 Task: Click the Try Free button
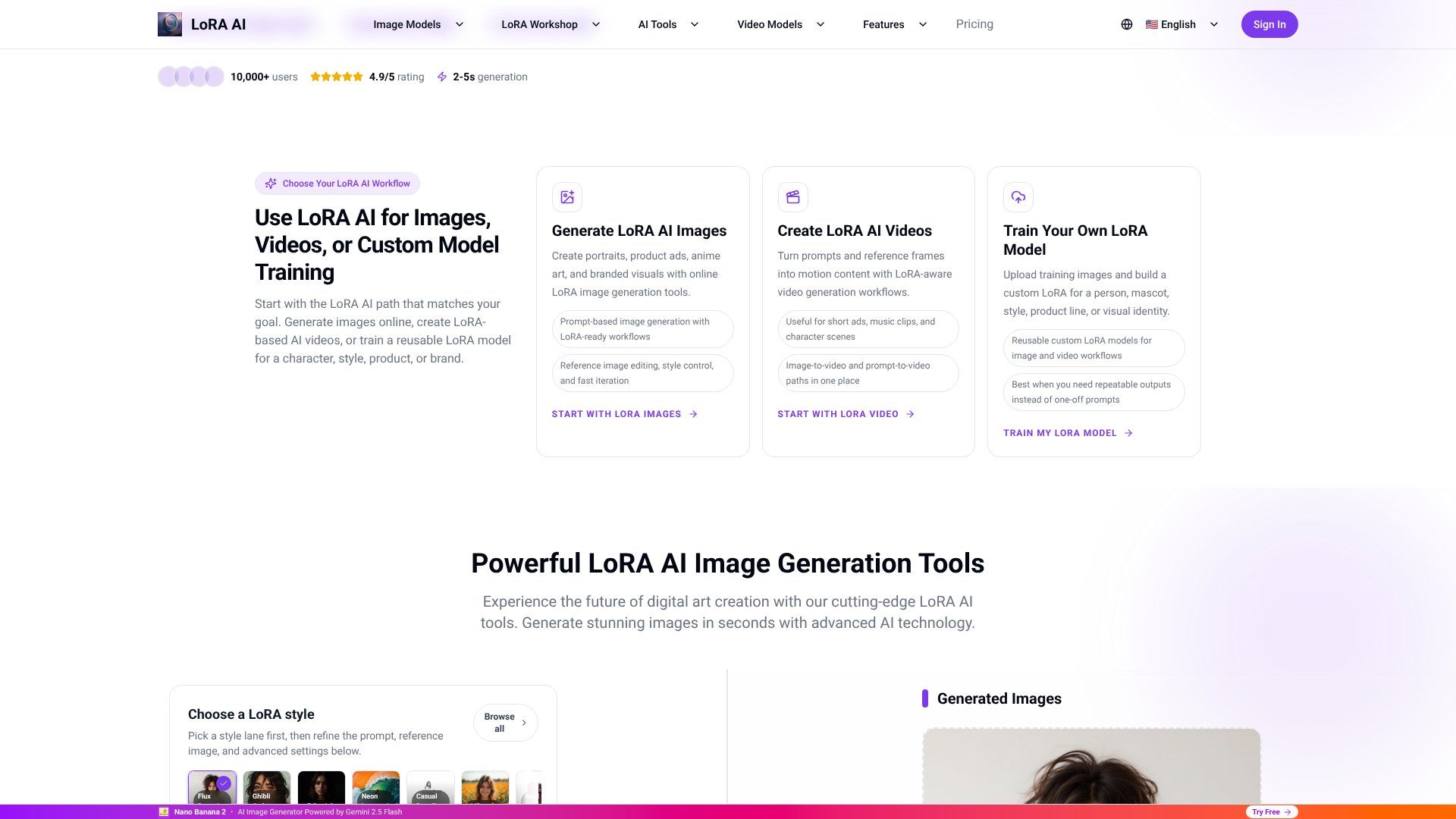pyautogui.click(x=1272, y=811)
